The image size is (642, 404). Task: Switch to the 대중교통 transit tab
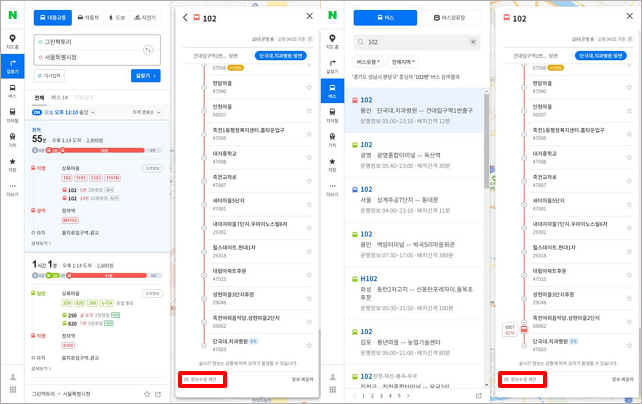coord(53,18)
